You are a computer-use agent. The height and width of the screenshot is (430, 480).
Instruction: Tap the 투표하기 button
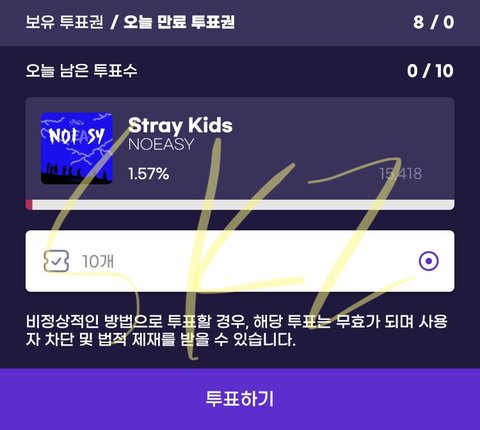240,399
